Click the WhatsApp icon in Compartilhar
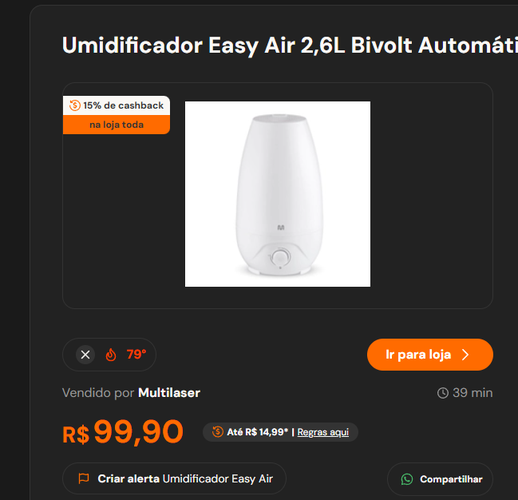The image size is (518, 500). (407, 479)
